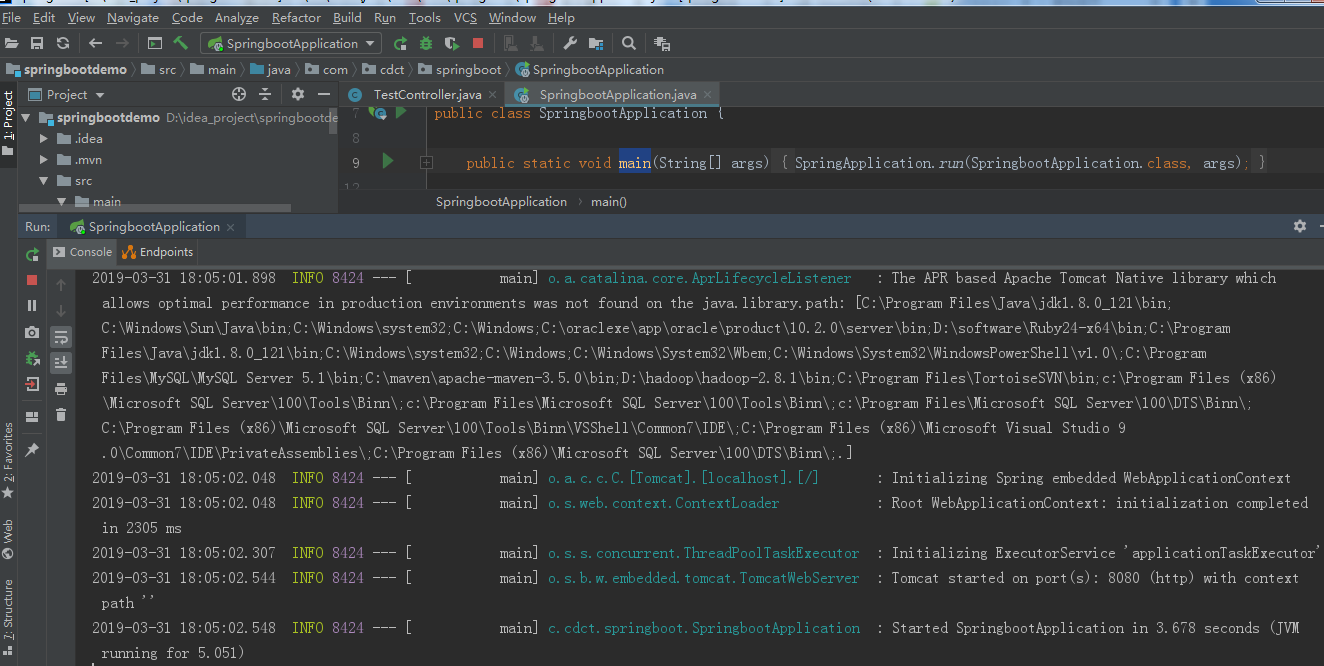Open the File menu
This screenshot has width=1324, height=666.
[x=12, y=17]
